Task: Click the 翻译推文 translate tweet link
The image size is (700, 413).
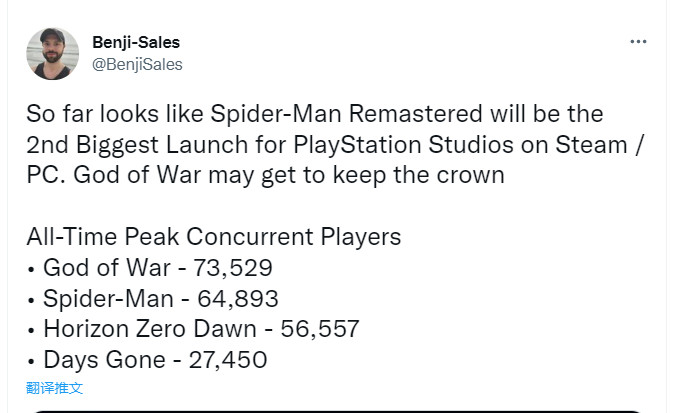Action: [x=55, y=387]
